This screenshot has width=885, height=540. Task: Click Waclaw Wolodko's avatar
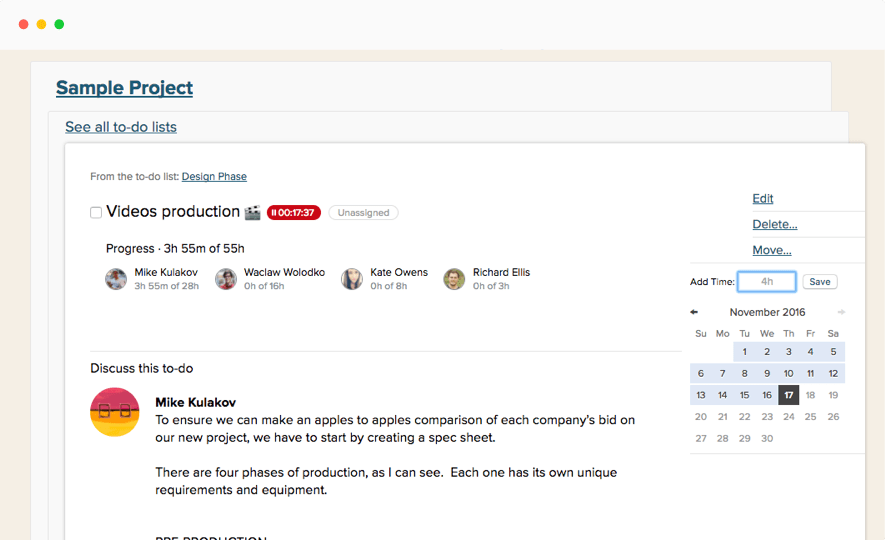(226, 279)
